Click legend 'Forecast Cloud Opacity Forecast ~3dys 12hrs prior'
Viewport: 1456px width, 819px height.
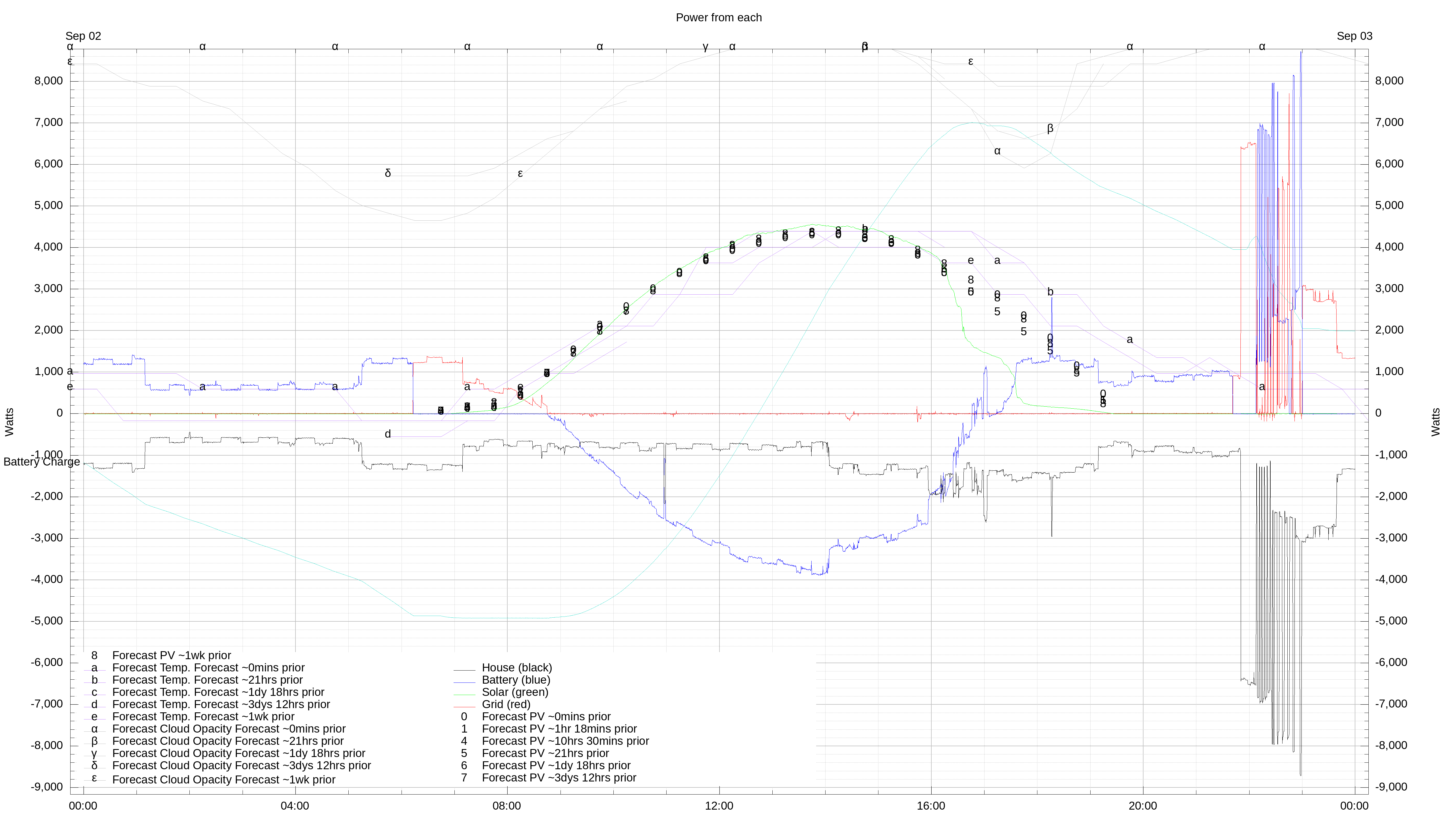point(241,765)
